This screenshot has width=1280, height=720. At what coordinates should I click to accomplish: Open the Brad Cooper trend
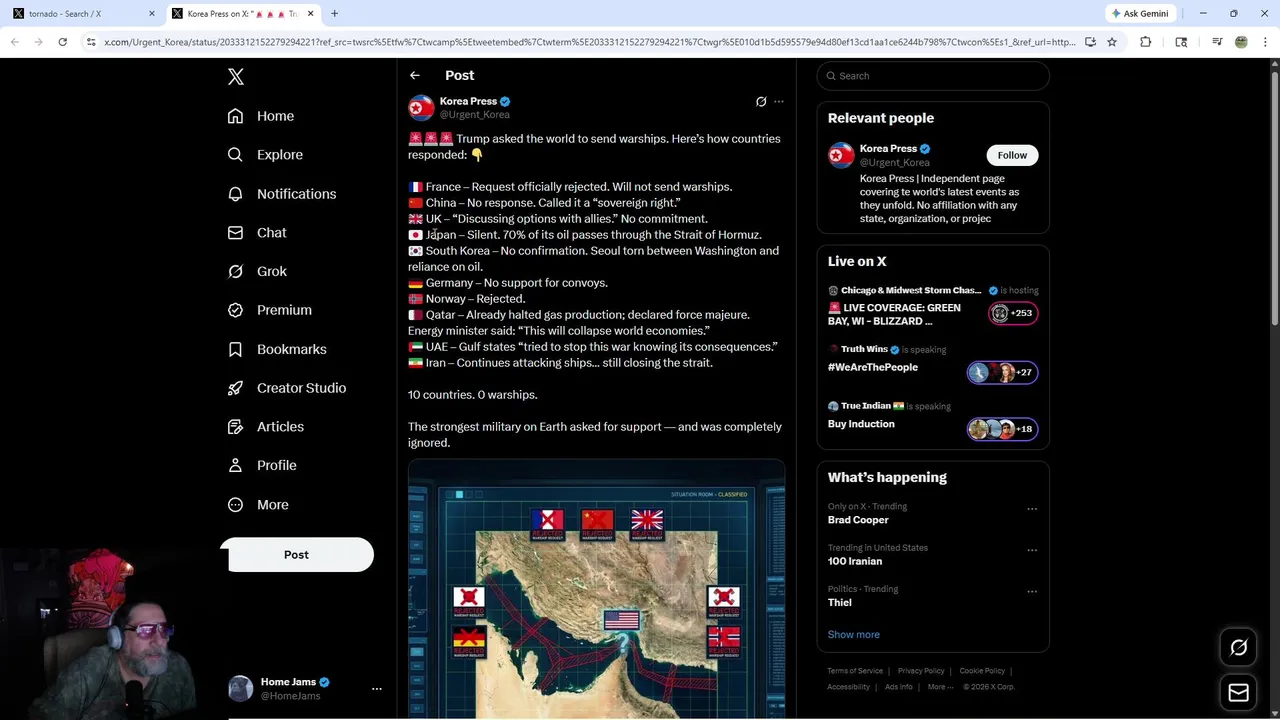[x=858, y=520]
